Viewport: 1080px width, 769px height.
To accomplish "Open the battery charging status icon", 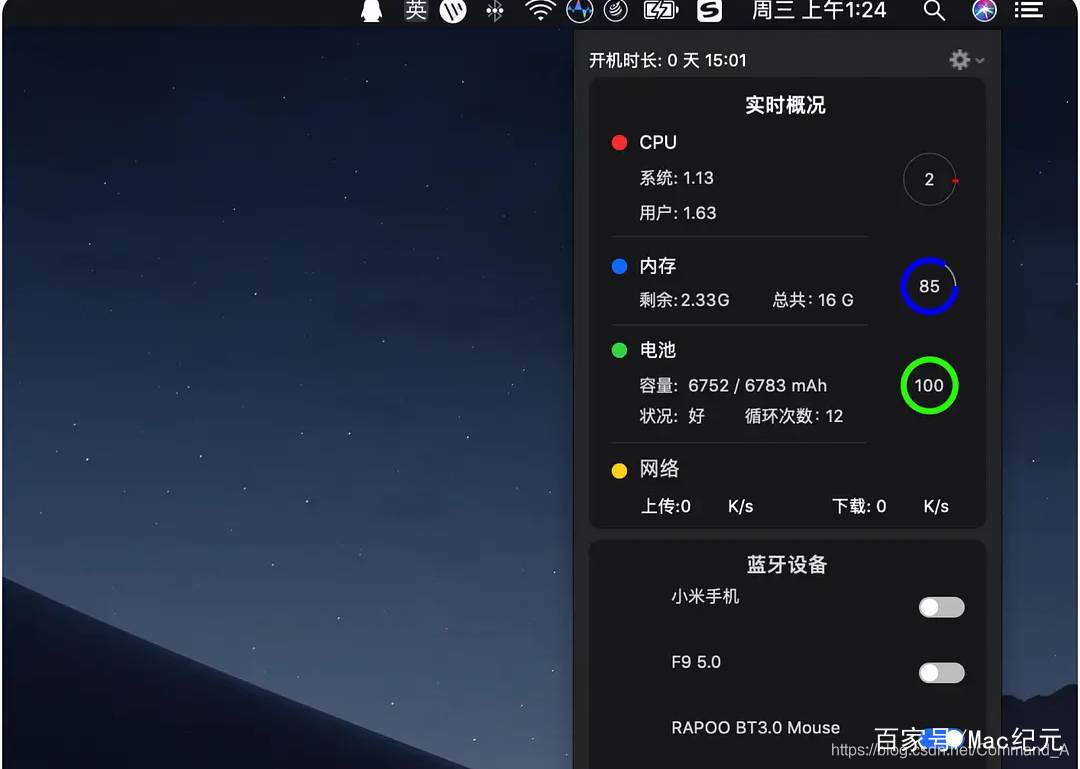I will (661, 10).
